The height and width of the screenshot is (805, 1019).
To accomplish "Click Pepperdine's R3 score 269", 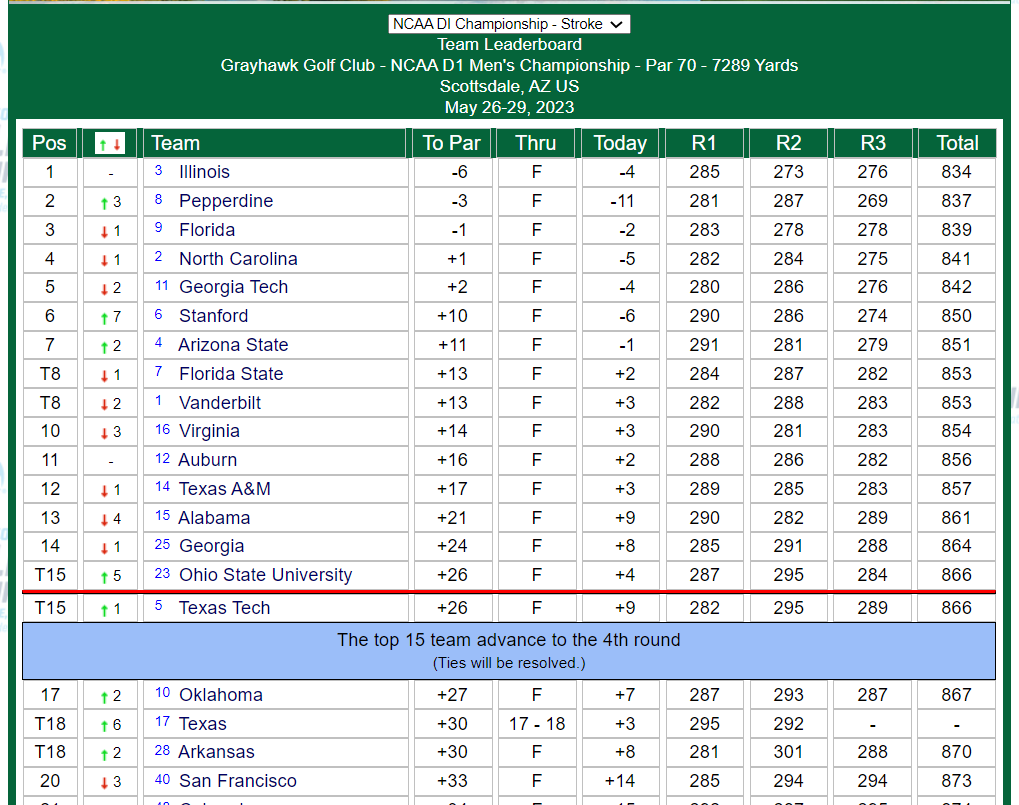I will pos(873,201).
